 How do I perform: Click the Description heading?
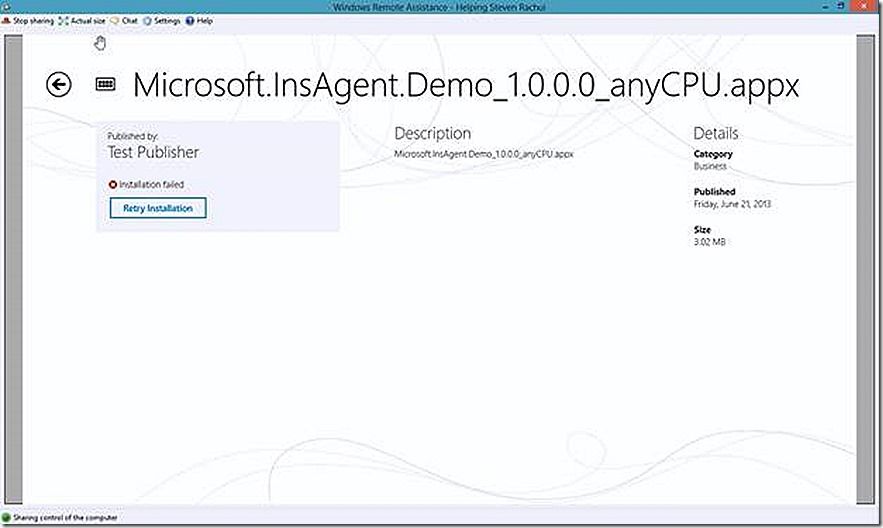tap(432, 133)
